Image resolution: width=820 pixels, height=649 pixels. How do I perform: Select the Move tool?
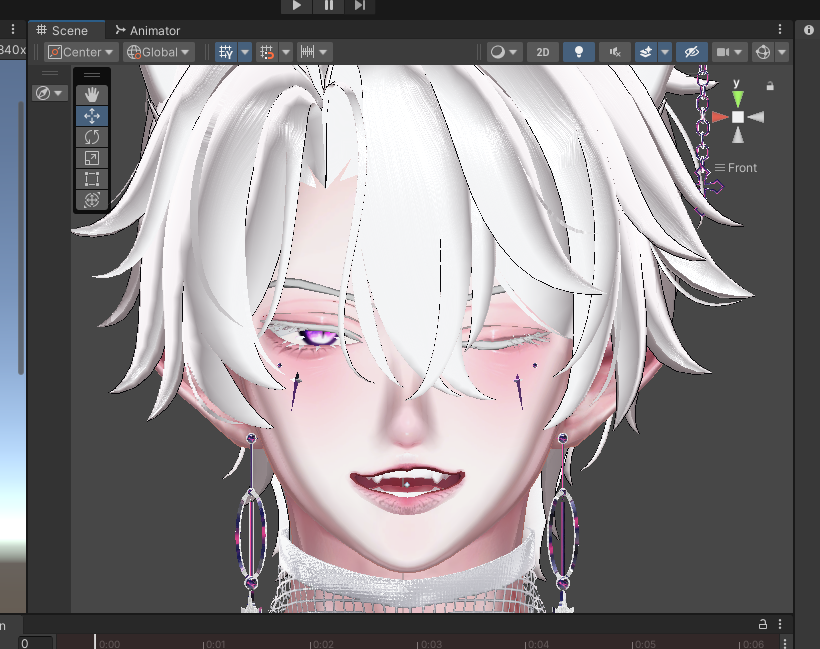coord(92,116)
